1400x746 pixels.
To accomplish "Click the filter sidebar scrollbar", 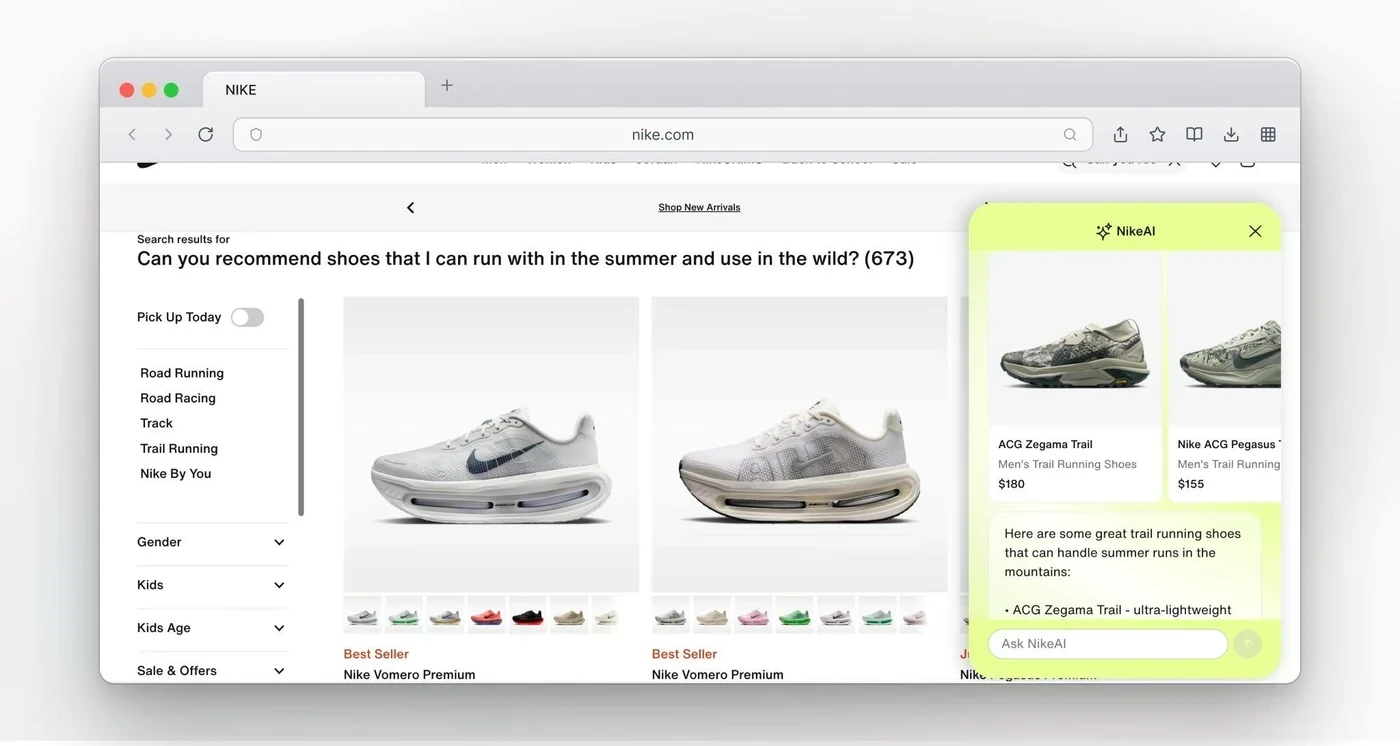I will [x=301, y=407].
